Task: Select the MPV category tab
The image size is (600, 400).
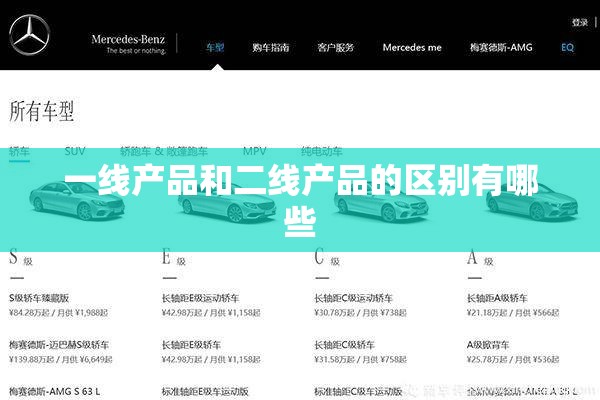Action: [x=254, y=151]
